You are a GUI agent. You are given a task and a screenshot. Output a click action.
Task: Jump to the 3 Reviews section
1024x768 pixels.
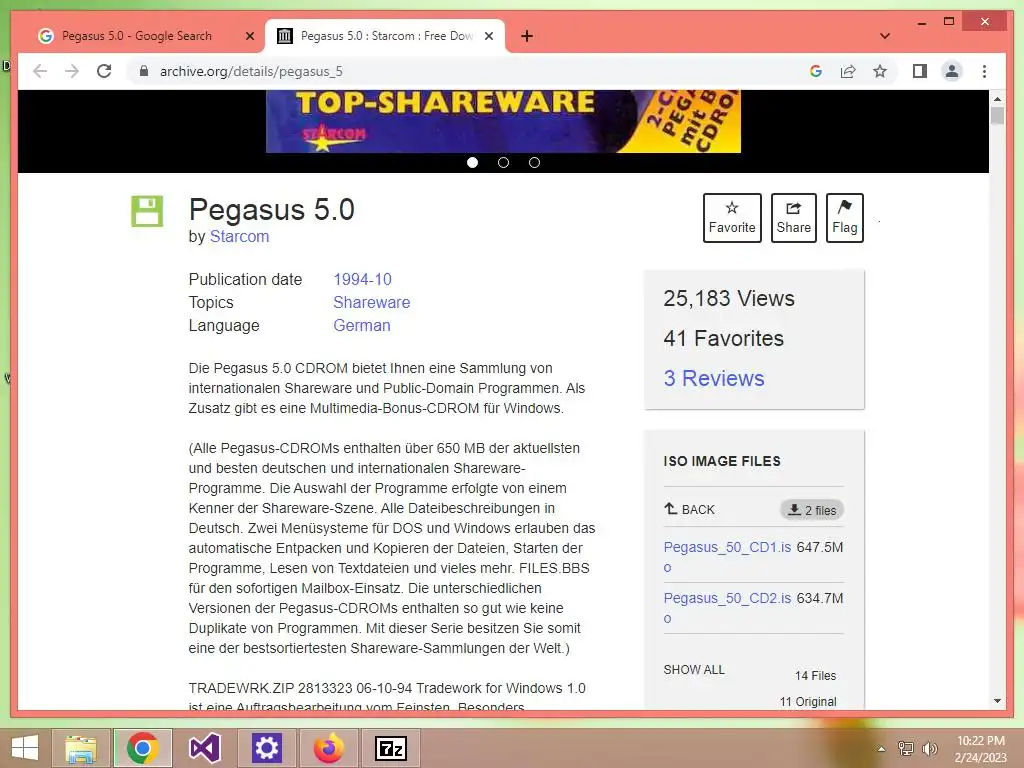point(714,378)
